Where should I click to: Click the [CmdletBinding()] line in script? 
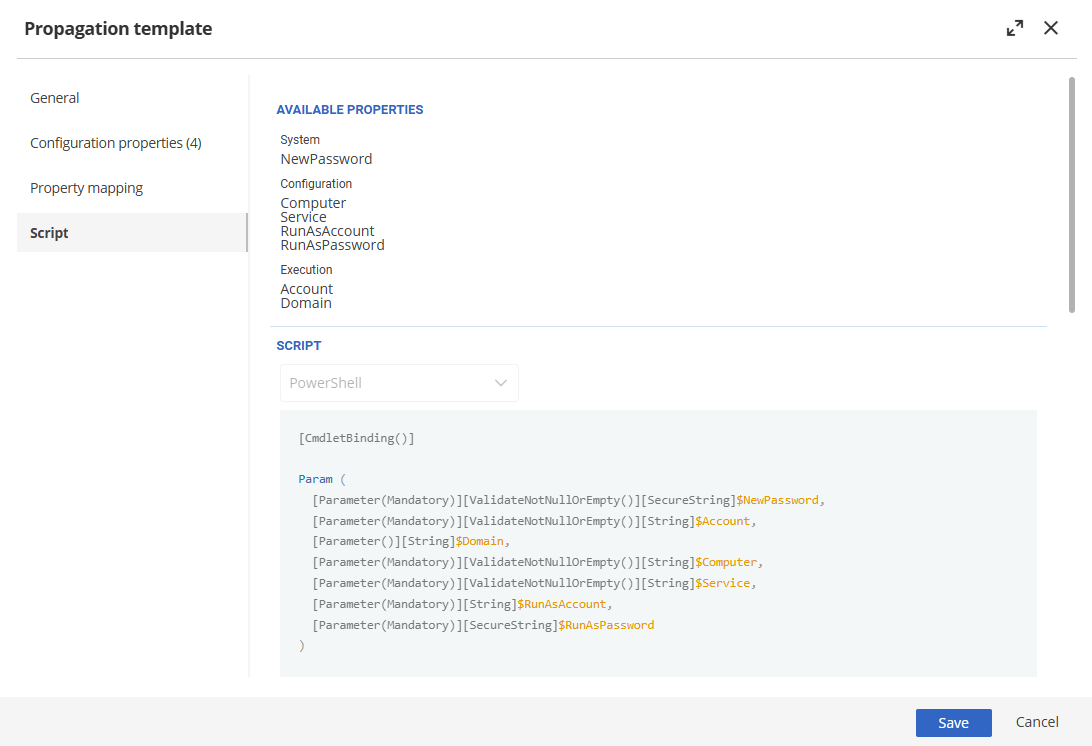coord(356,438)
